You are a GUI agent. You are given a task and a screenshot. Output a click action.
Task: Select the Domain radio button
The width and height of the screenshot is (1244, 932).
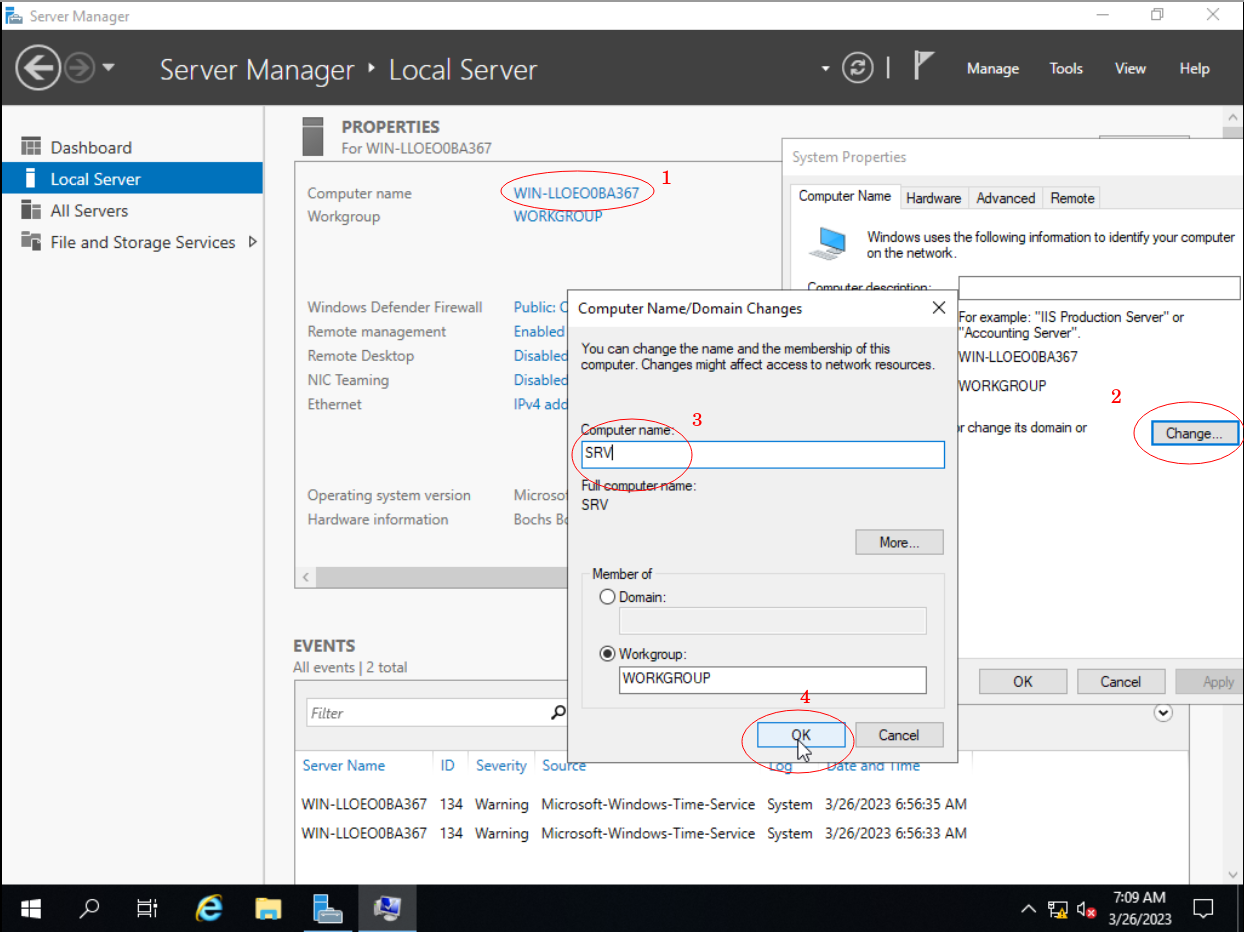(x=607, y=597)
